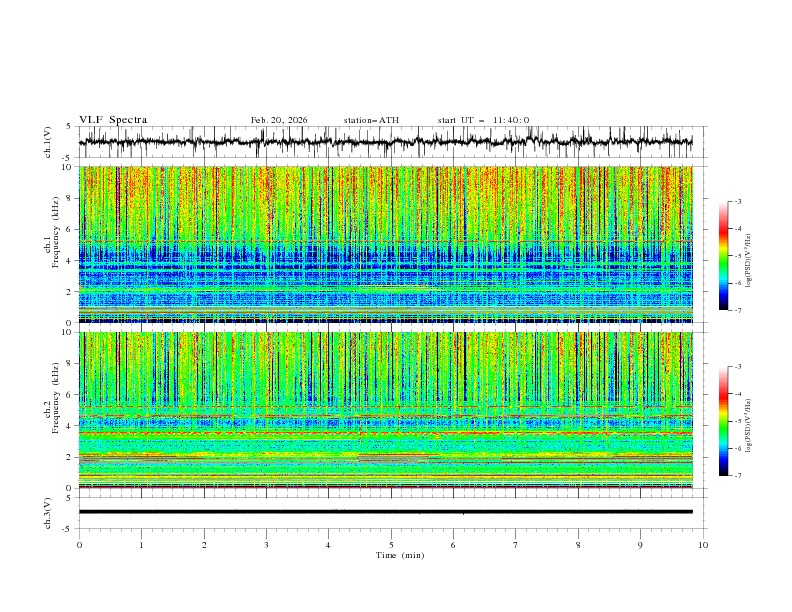Click inside the ch.1 spectrogram panel
792x612 pixels.
pyautogui.click(x=386, y=244)
